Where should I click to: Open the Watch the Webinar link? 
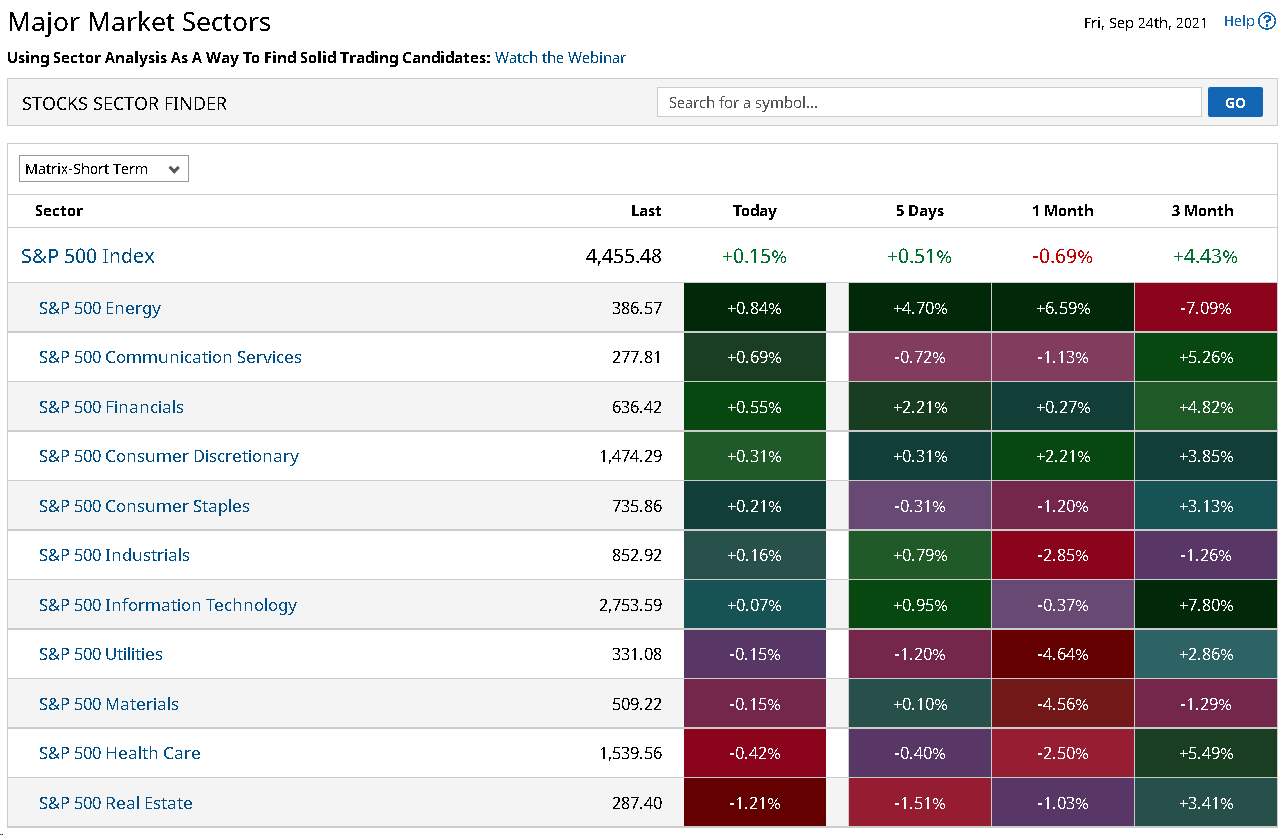tap(560, 58)
